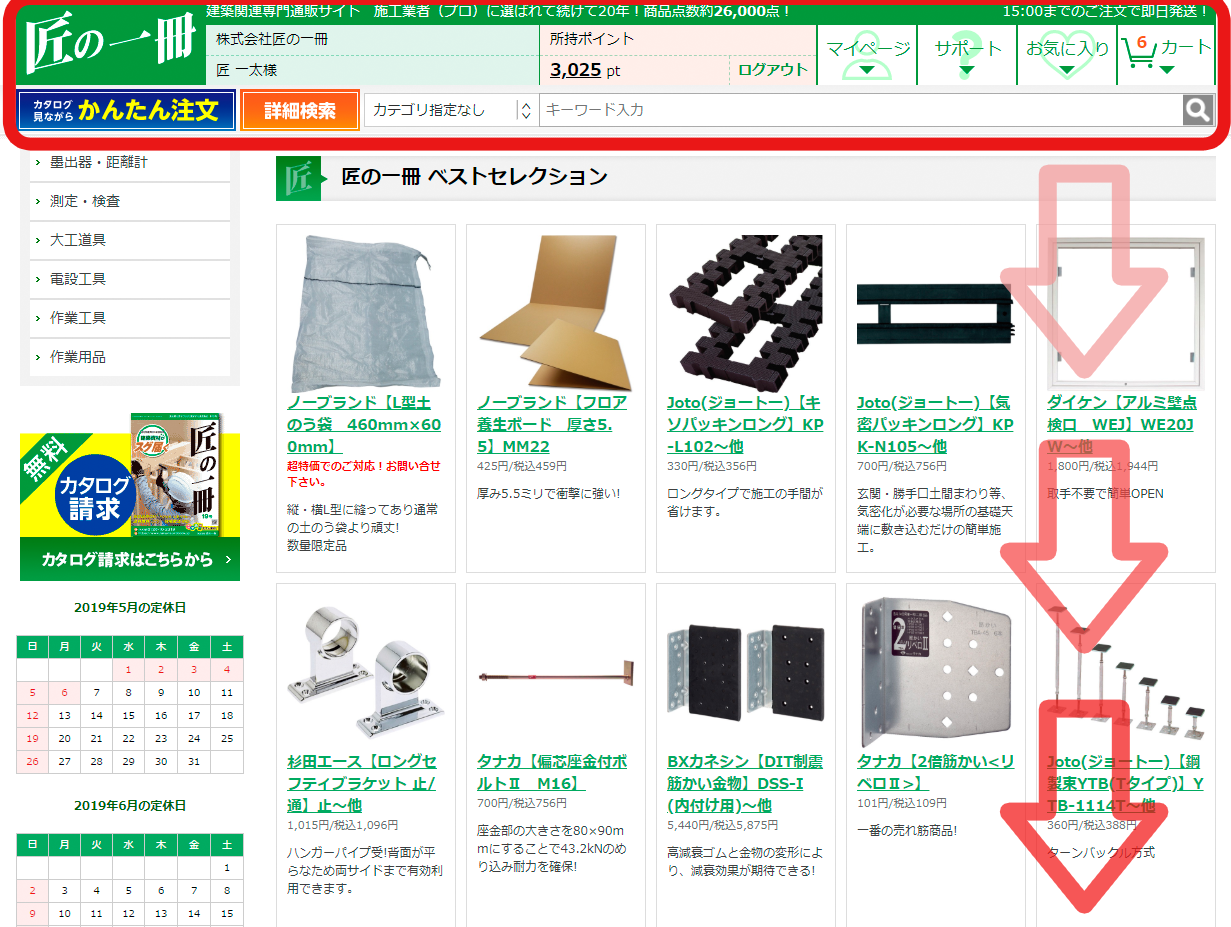Viewport: 1231px width, 927px height.
Task: Open the 杉田エース ロングセフティブラケット link
Action: coord(361,783)
